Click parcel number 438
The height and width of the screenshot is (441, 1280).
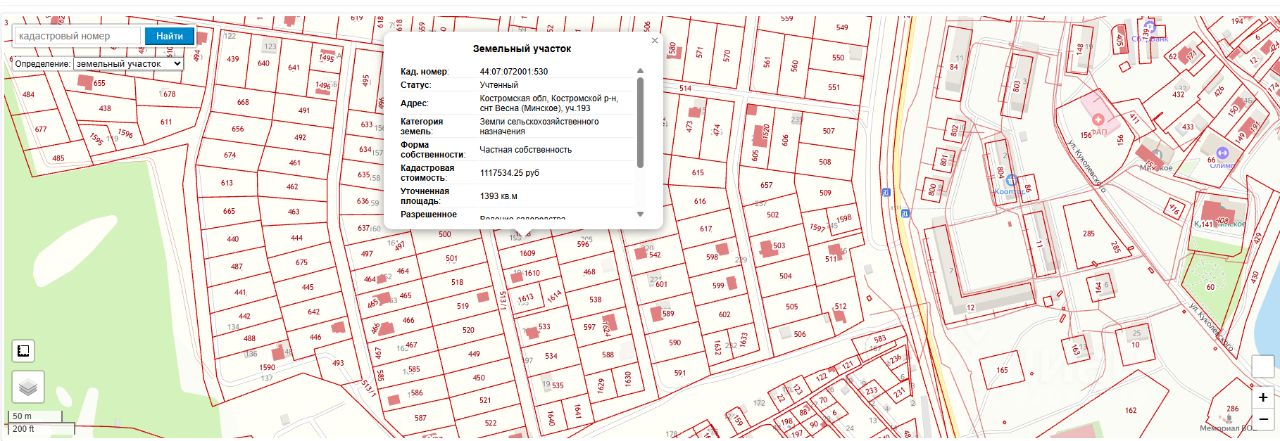pyautogui.click(x=105, y=108)
